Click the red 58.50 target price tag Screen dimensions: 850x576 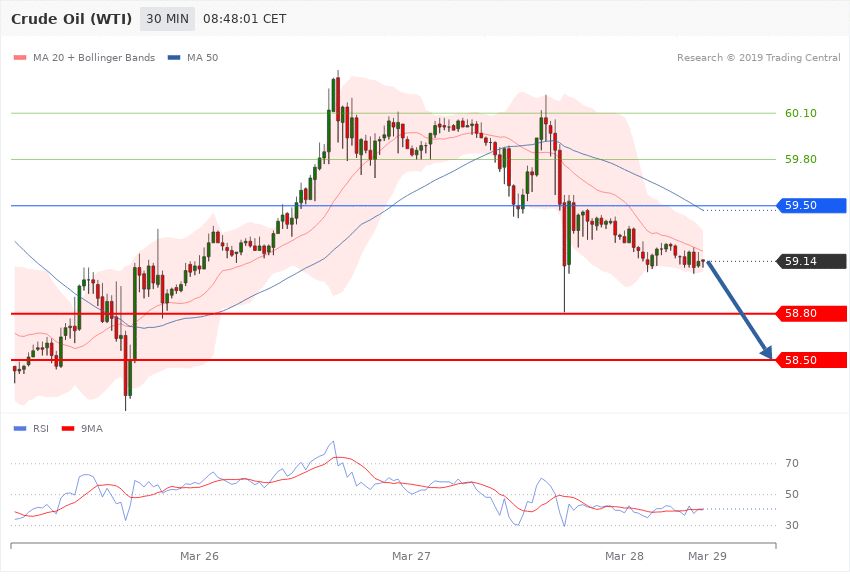pos(812,360)
